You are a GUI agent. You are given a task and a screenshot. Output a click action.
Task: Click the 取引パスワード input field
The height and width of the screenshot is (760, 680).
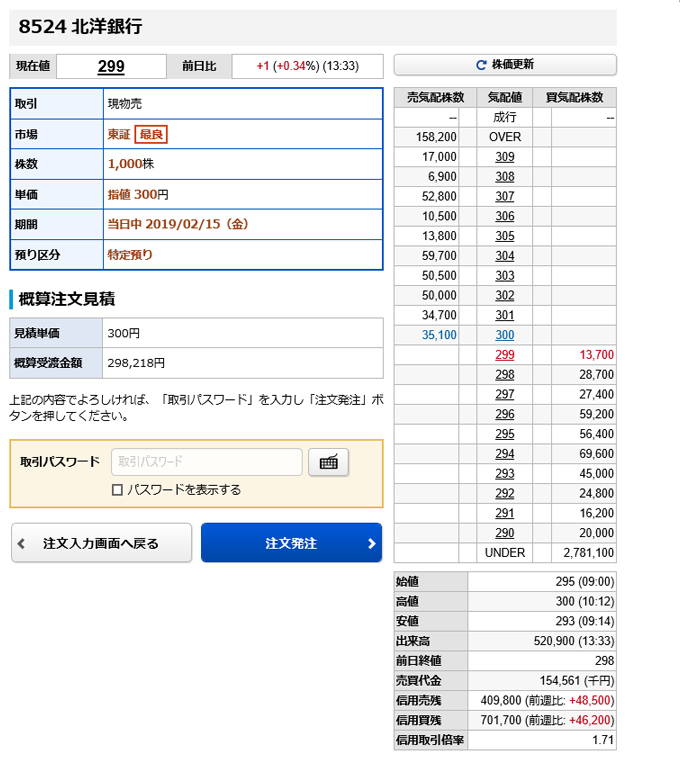[207, 462]
